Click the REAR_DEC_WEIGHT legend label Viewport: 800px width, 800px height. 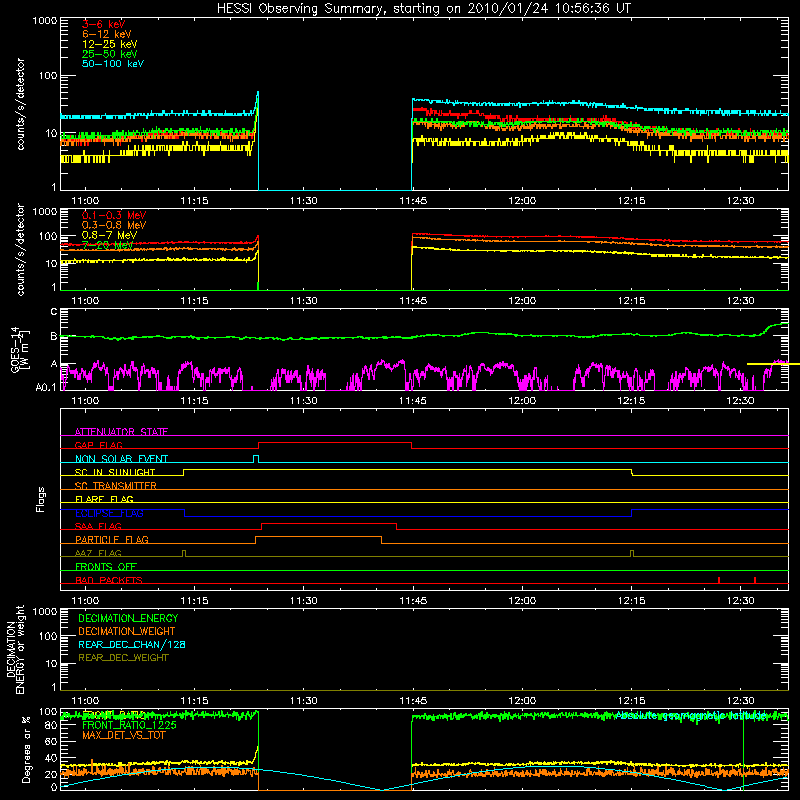[123, 658]
